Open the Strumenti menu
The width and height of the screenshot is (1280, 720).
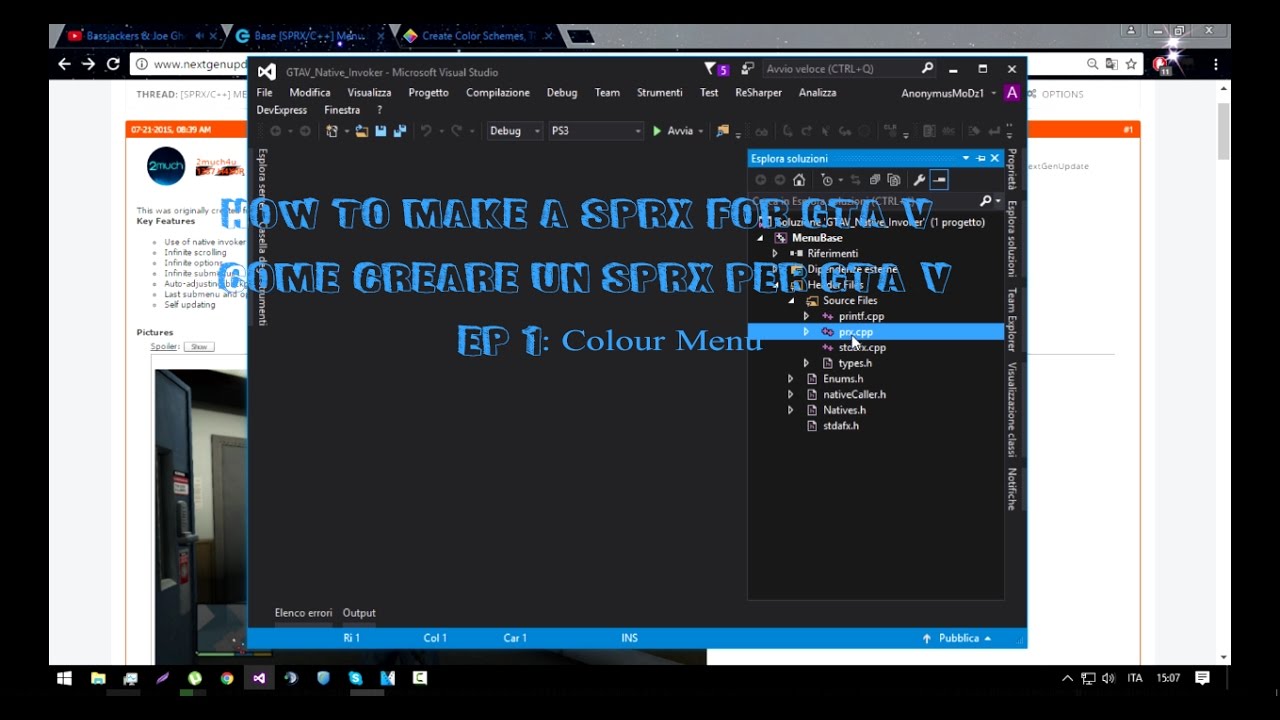pos(660,93)
